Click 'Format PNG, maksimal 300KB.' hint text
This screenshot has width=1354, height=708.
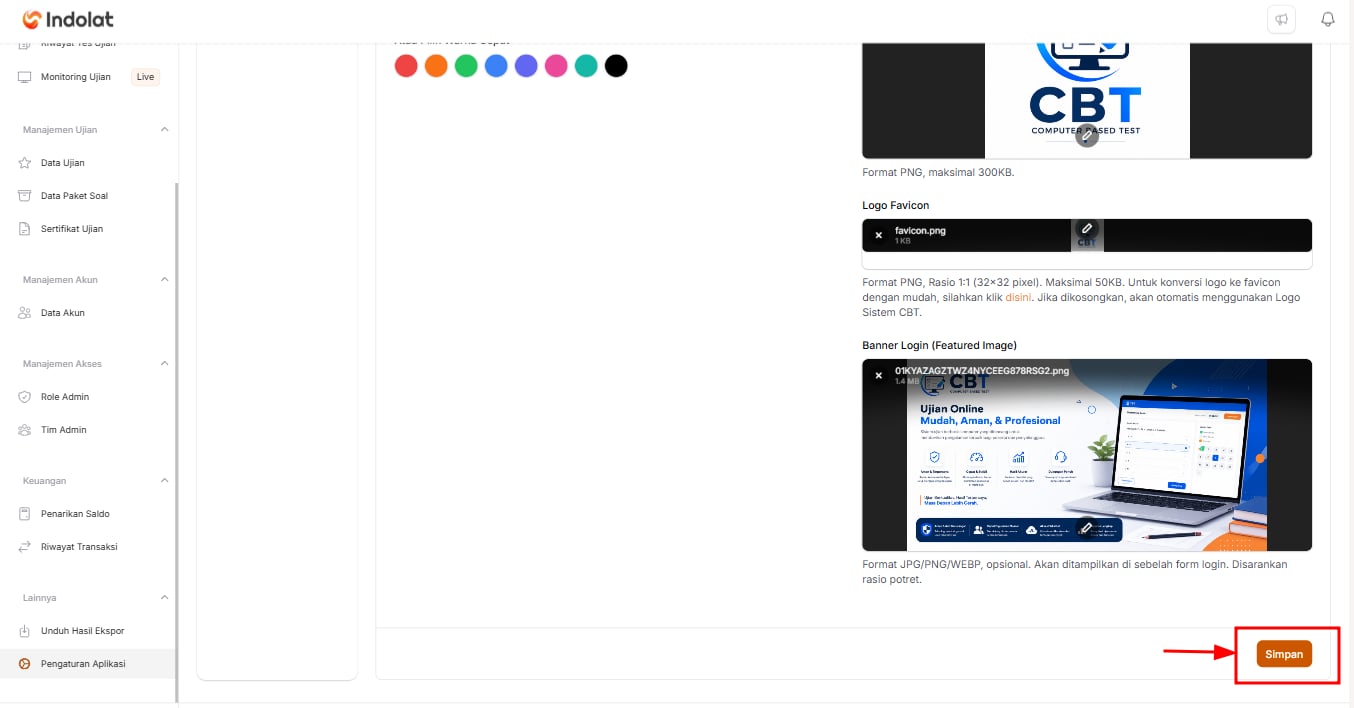coord(938,172)
